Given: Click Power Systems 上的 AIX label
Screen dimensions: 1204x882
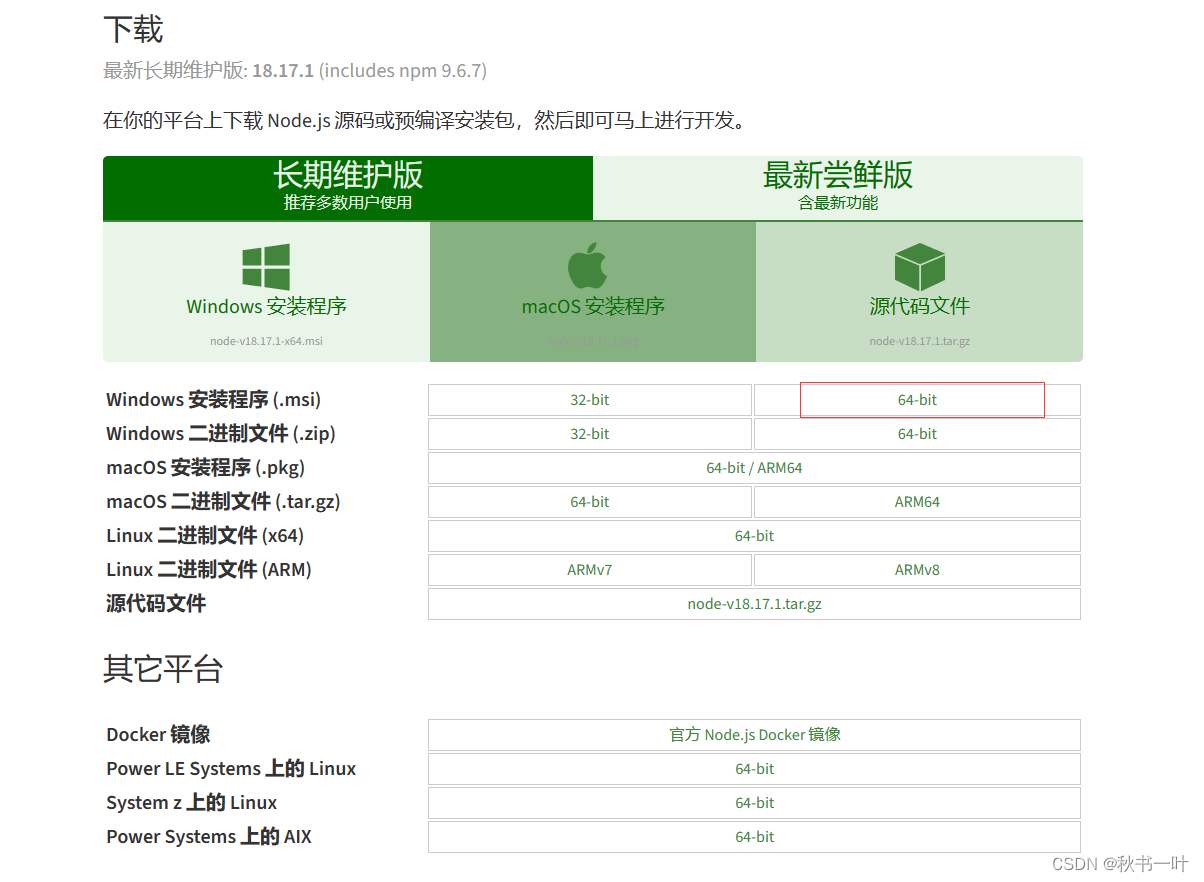Looking at the screenshot, I should (x=209, y=837).
